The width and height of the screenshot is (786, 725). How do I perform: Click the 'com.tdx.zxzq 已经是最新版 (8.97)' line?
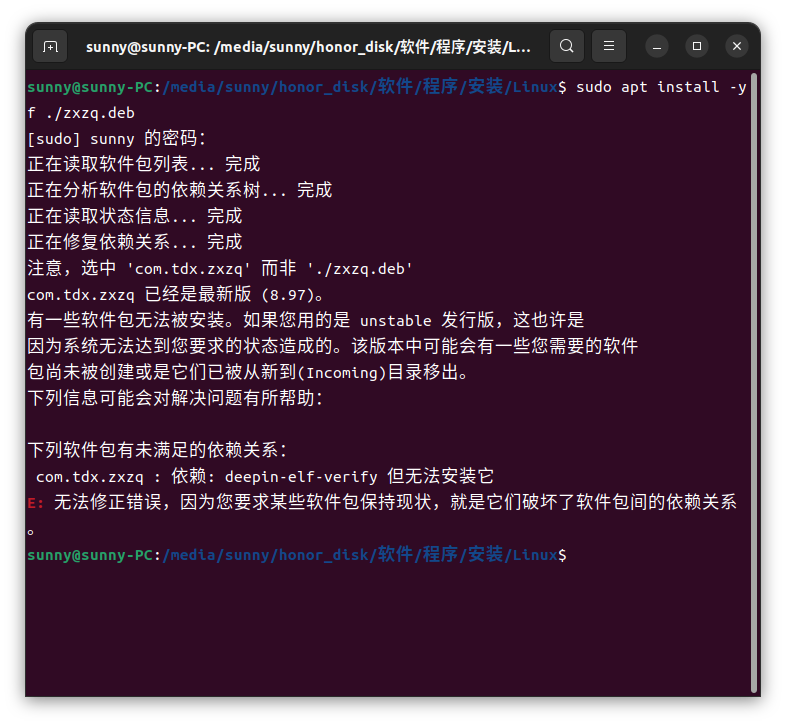(x=175, y=295)
